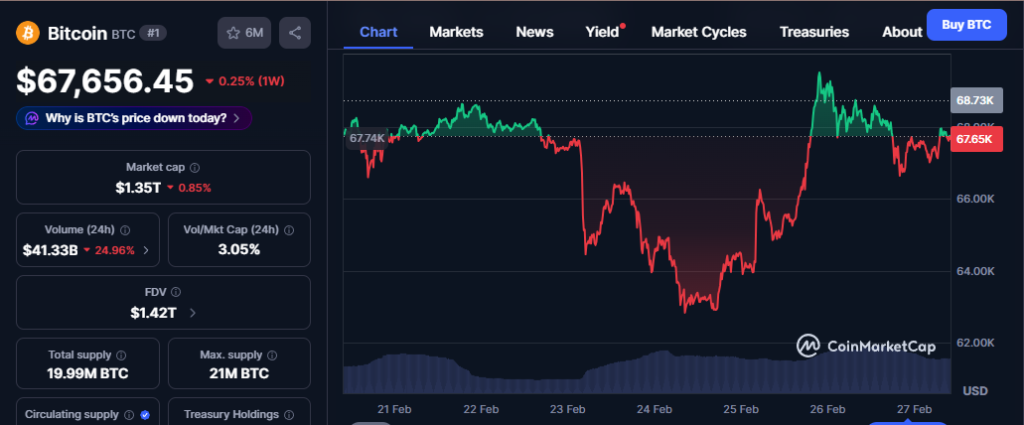Click the share icon button
This screenshot has width=1024, height=425.
[295, 33]
